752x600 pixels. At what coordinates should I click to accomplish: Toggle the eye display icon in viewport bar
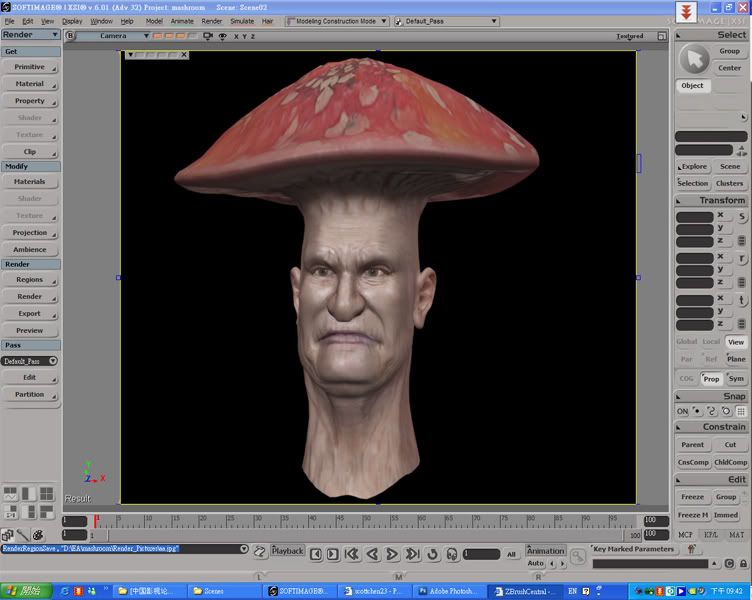point(223,36)
